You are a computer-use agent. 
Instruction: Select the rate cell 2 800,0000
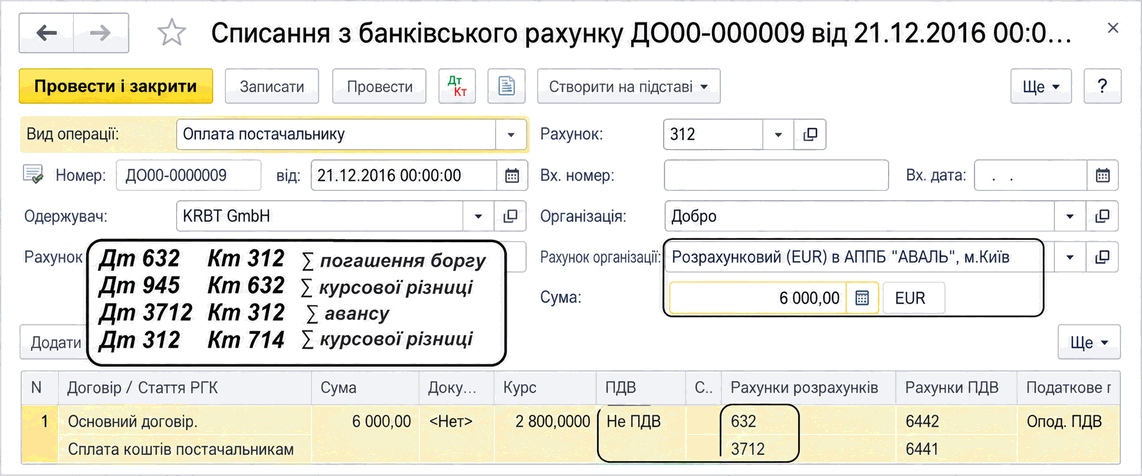tap(545, 421)
